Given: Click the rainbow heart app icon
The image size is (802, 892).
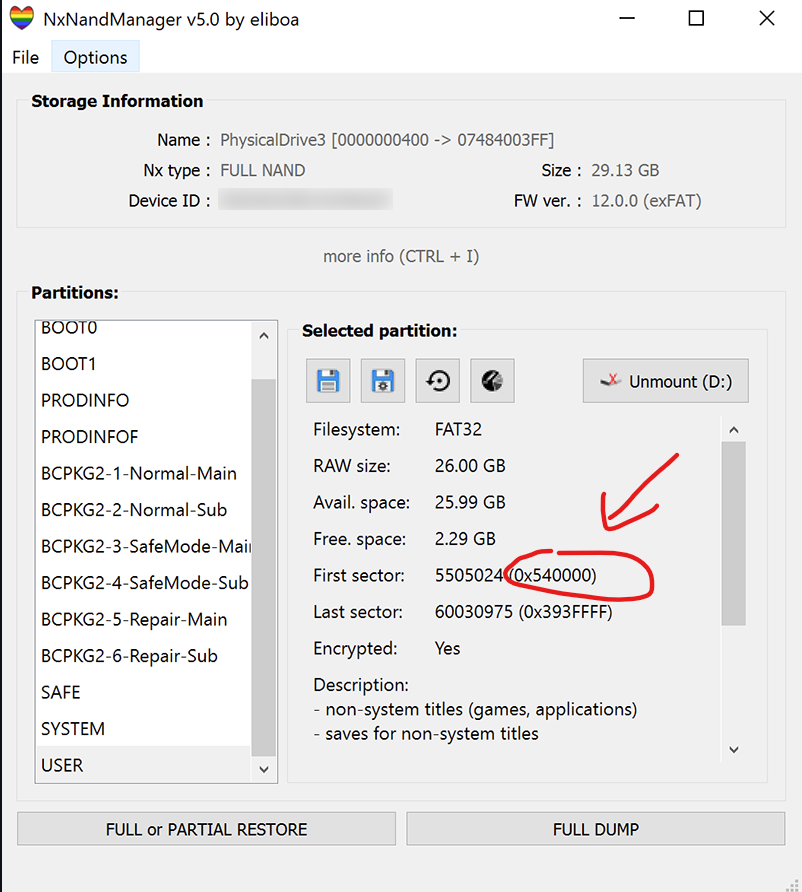Looking at the screenshot, I should (22, 18).
